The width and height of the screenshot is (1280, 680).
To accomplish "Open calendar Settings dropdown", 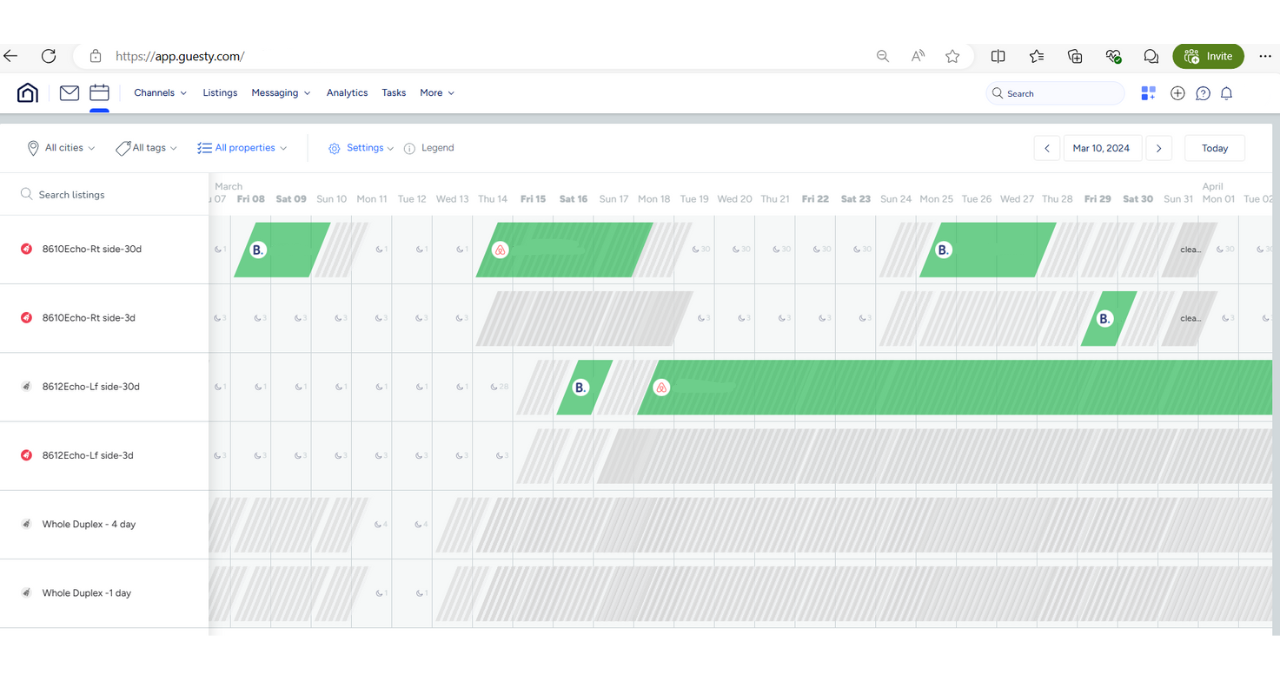I will (x=361, y=148).
